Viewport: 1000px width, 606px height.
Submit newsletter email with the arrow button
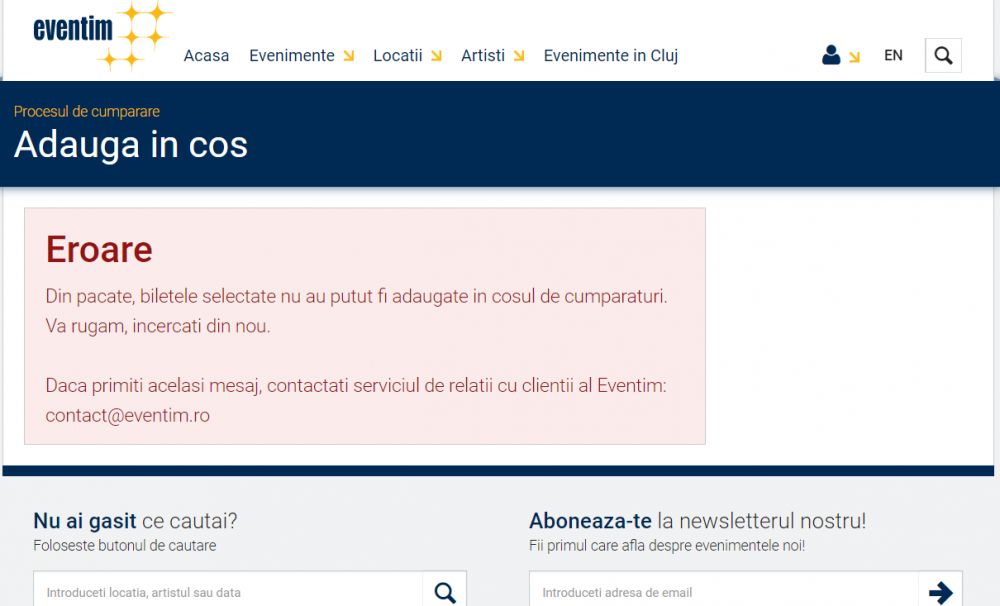click(x=940, y=592)
